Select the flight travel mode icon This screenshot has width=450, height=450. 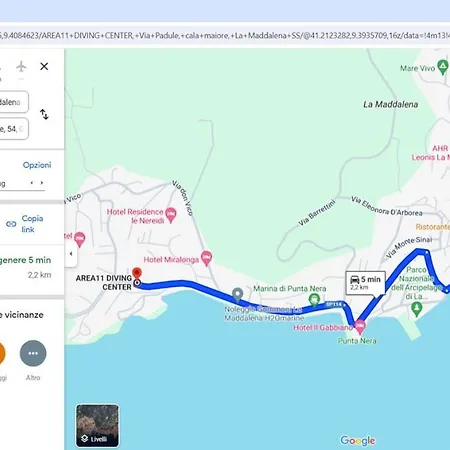[21, 67]
